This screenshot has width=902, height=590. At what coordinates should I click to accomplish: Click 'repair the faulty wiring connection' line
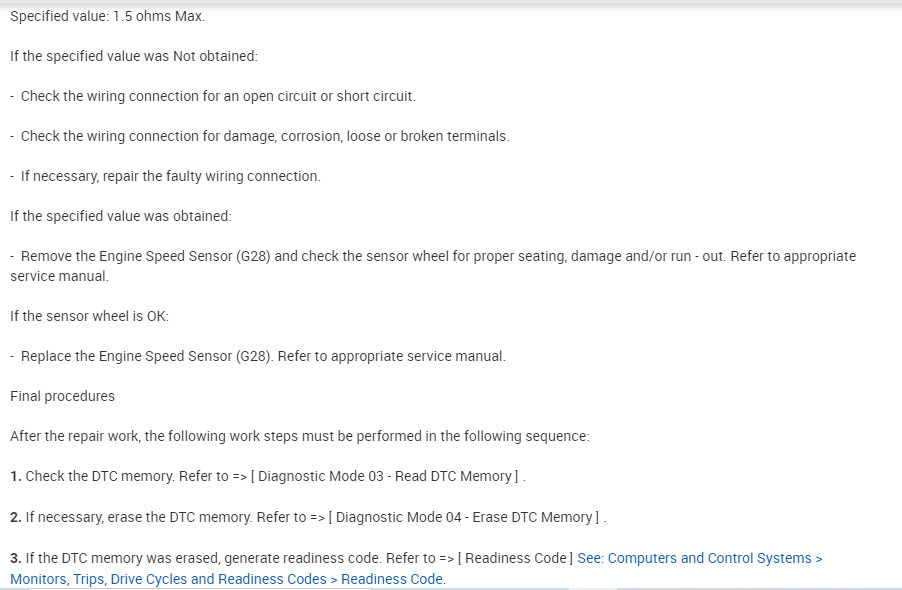tap(170, 176)
